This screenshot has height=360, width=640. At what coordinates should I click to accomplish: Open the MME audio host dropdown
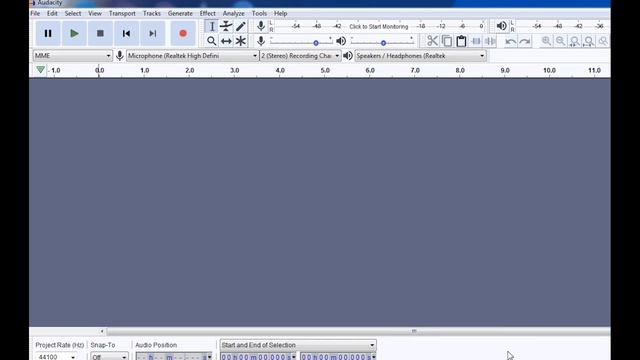[x=72, y=56]
